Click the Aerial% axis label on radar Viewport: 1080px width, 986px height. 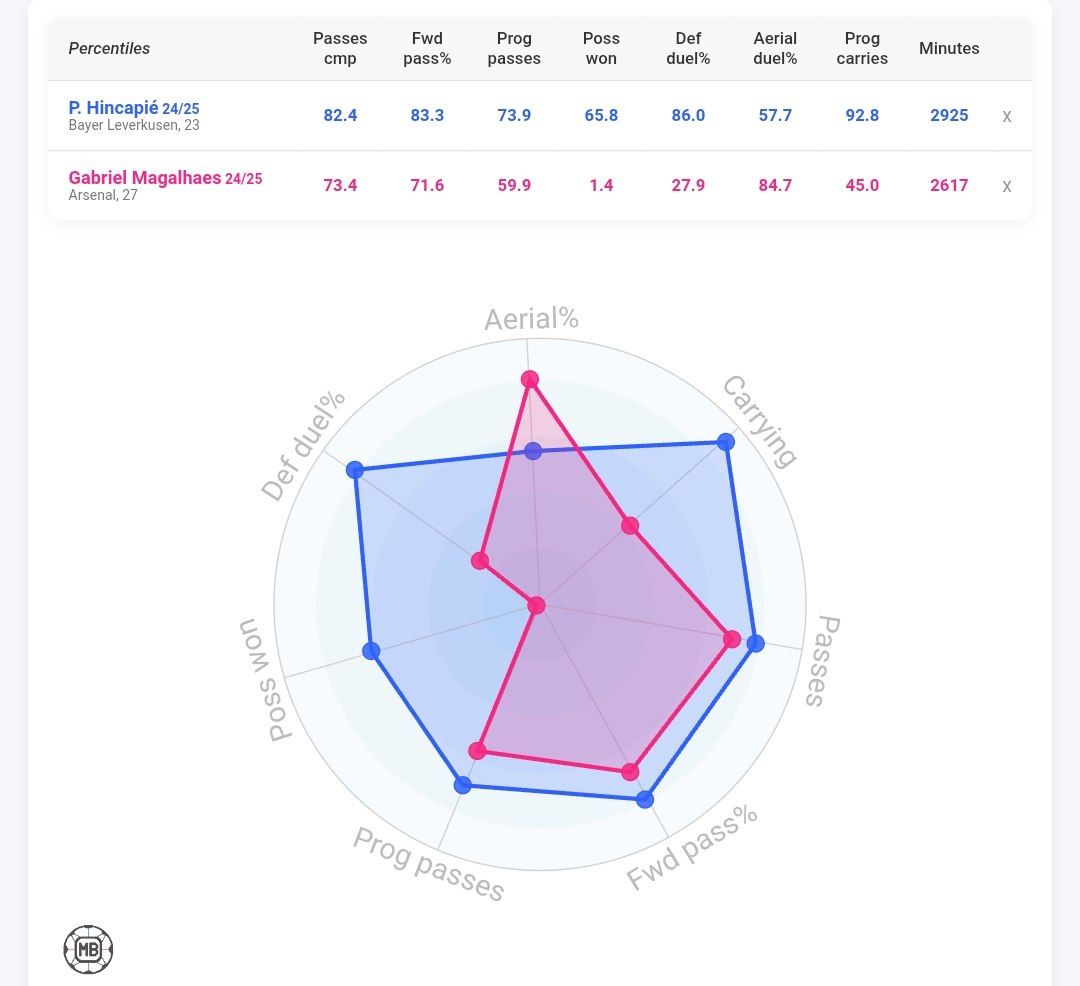(531, 319)
